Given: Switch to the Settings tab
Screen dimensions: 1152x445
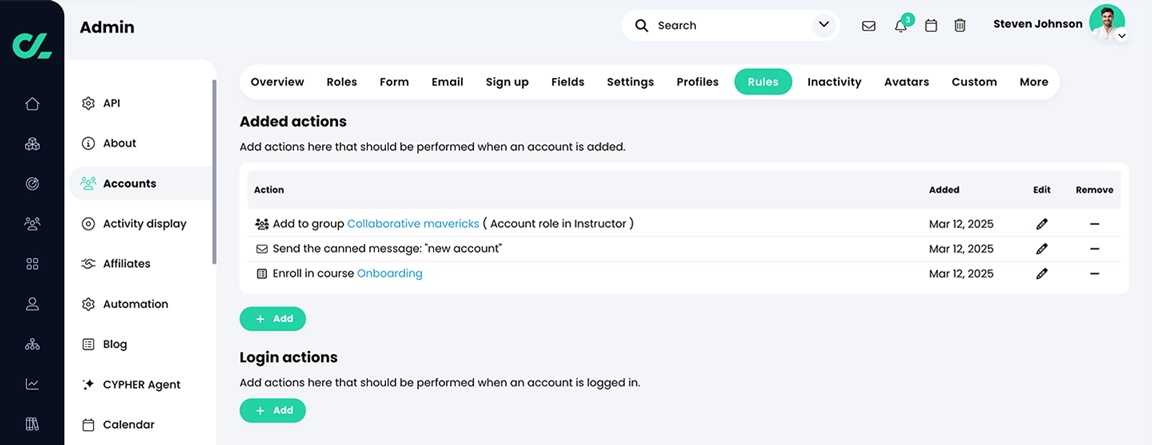Looking at the screenshot, I should coord(630,82).
